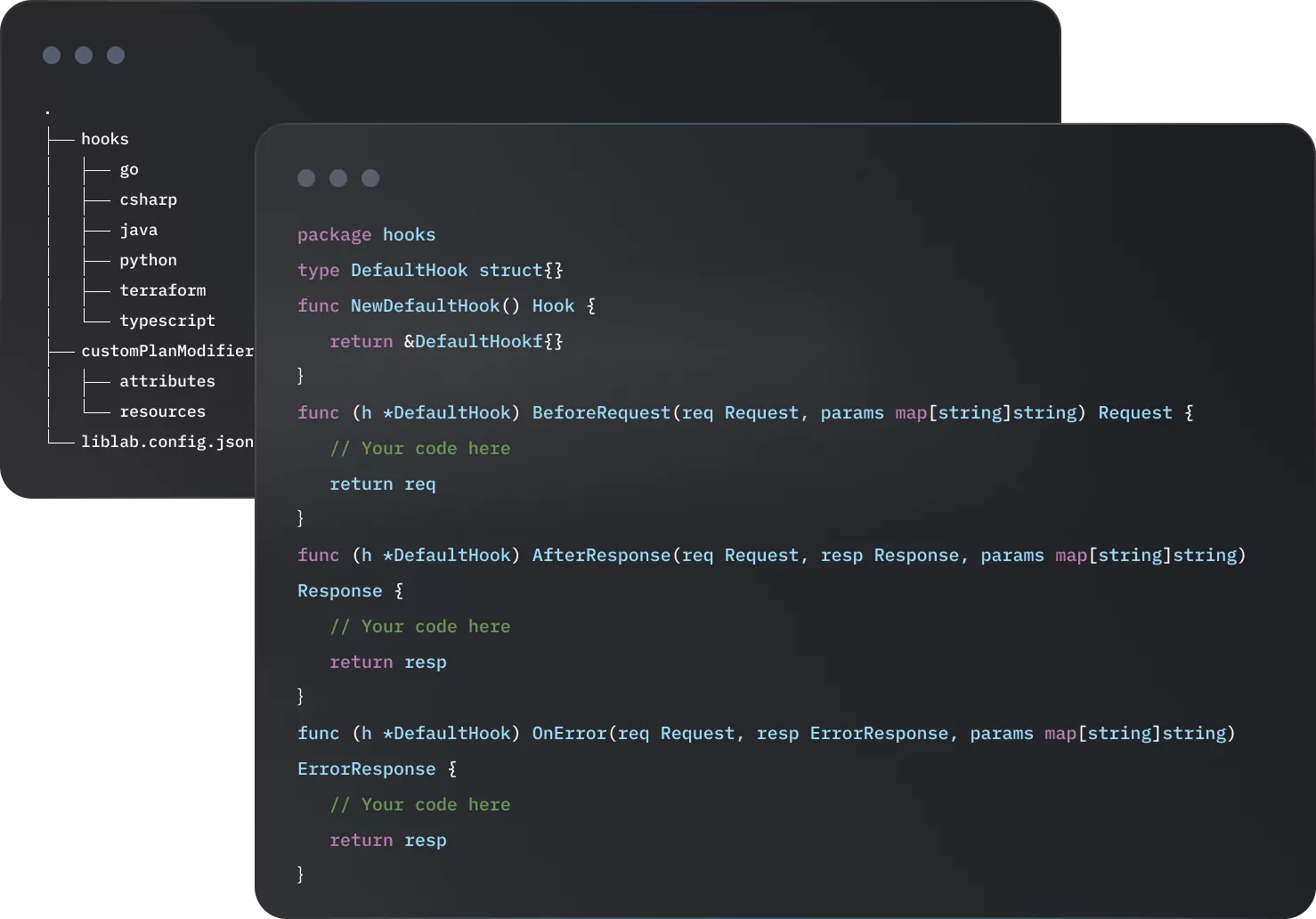Viewport: 1316px width, 919px height.
Task: Click the NewDefaultHook function name in code
Action: pyautogui.click(x=425, y=305)
